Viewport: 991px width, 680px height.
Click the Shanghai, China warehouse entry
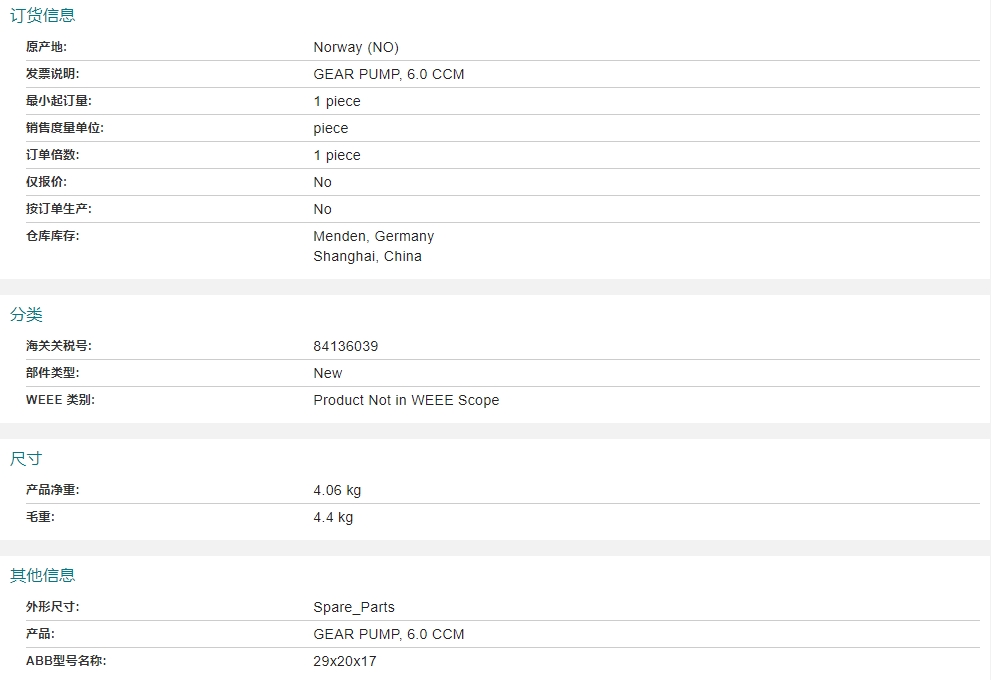tap(367, 256)
